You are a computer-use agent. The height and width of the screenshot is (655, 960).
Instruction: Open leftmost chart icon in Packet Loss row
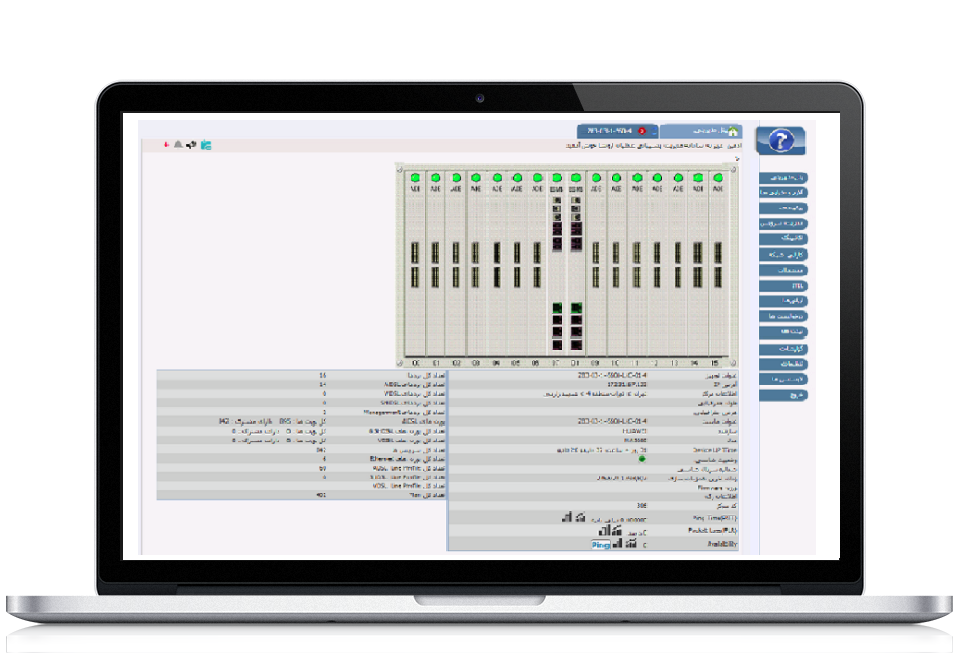[602, 531]
